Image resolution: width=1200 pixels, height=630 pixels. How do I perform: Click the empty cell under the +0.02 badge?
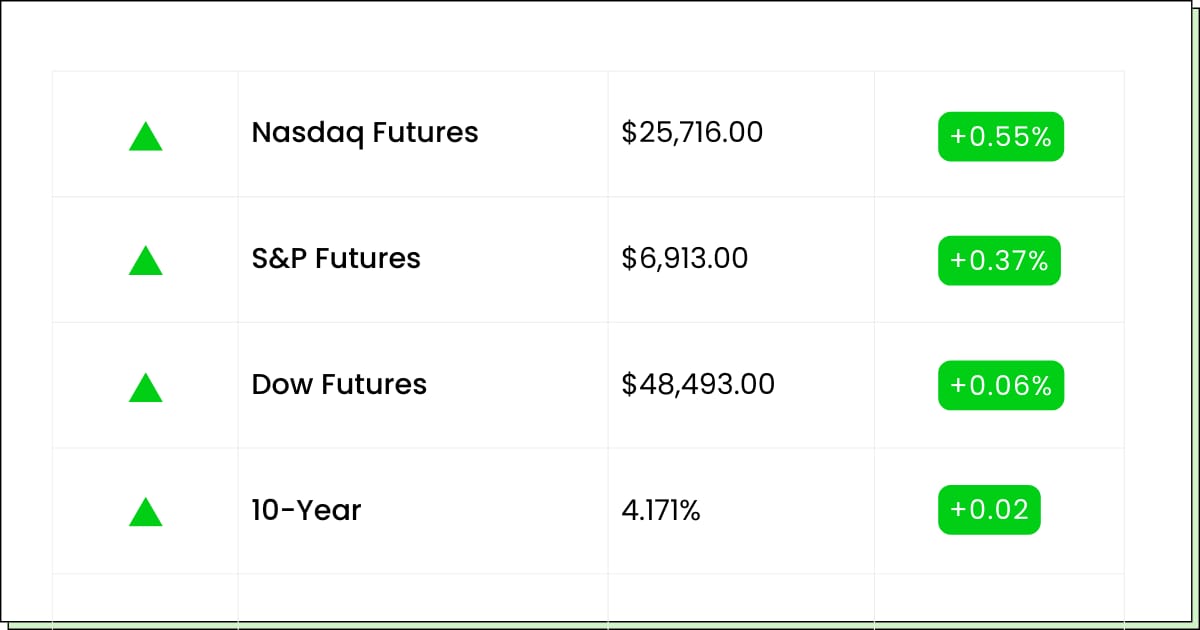(x=998, y=597)
